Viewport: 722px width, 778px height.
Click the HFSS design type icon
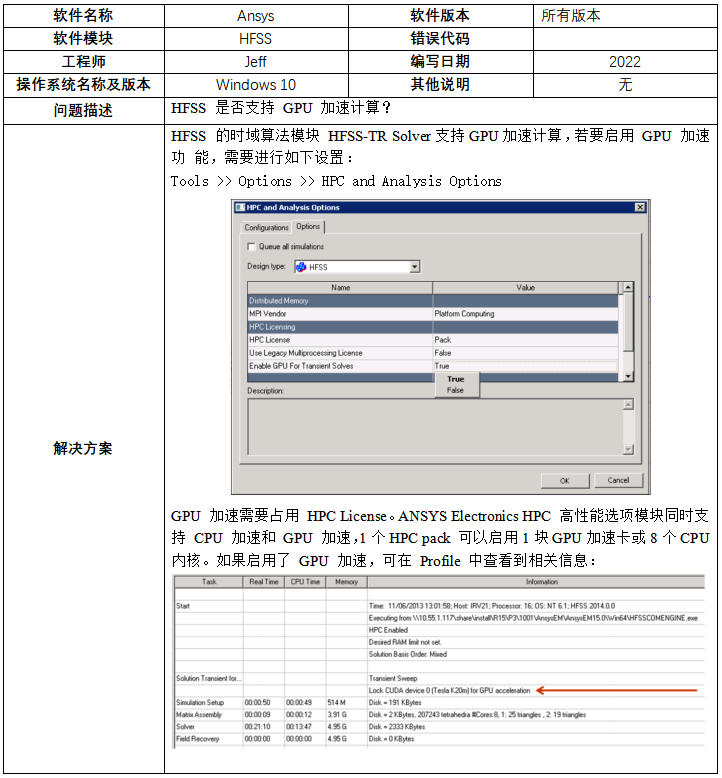(301, 267)
